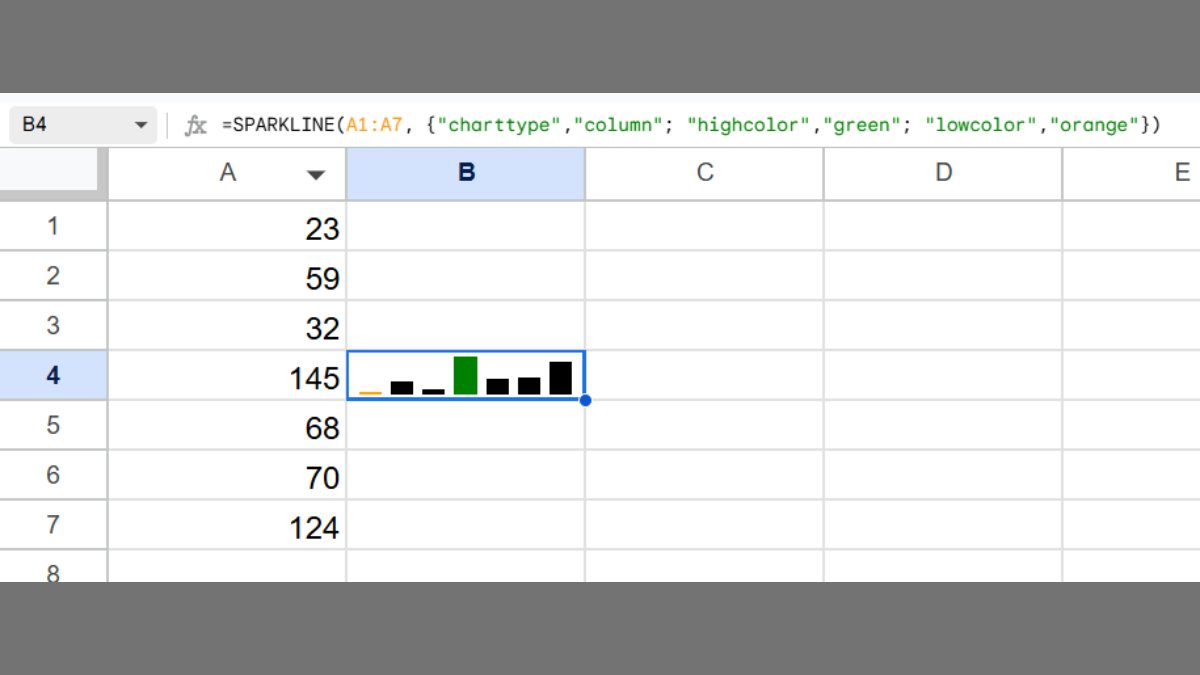Select column E header
Image resolution: width=1200 pixels, height=675 pixels.
(1132, 173)
